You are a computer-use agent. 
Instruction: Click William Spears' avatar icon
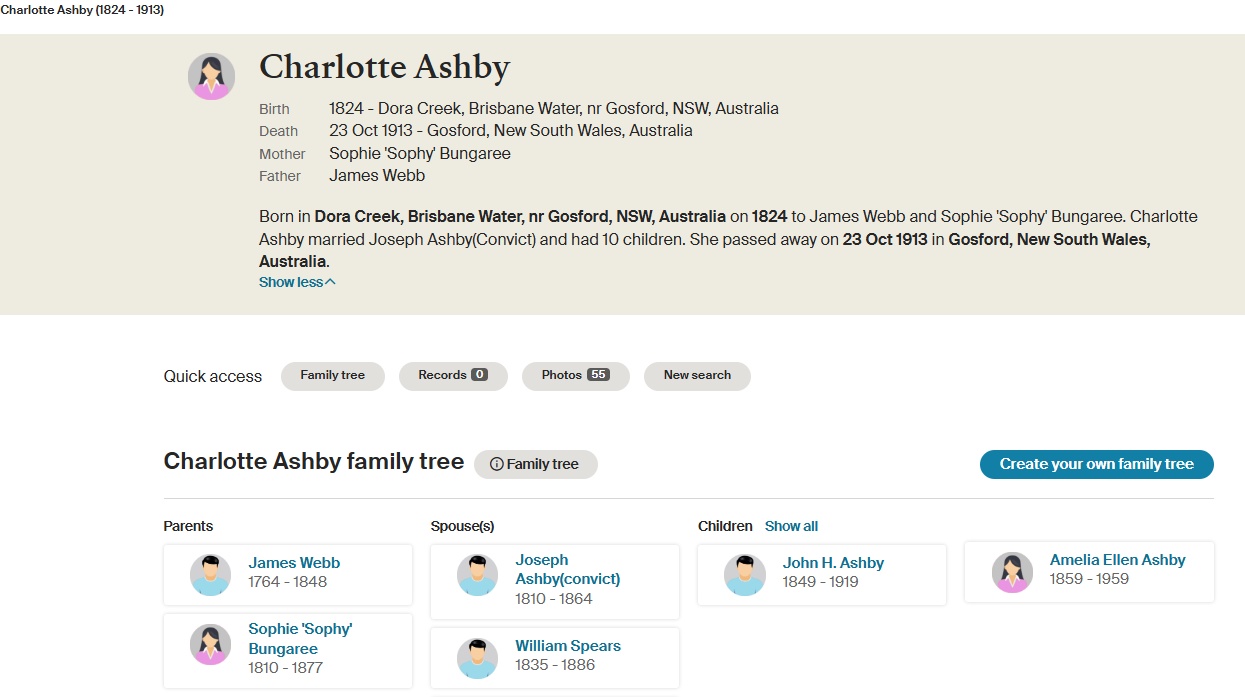[477, 659]
